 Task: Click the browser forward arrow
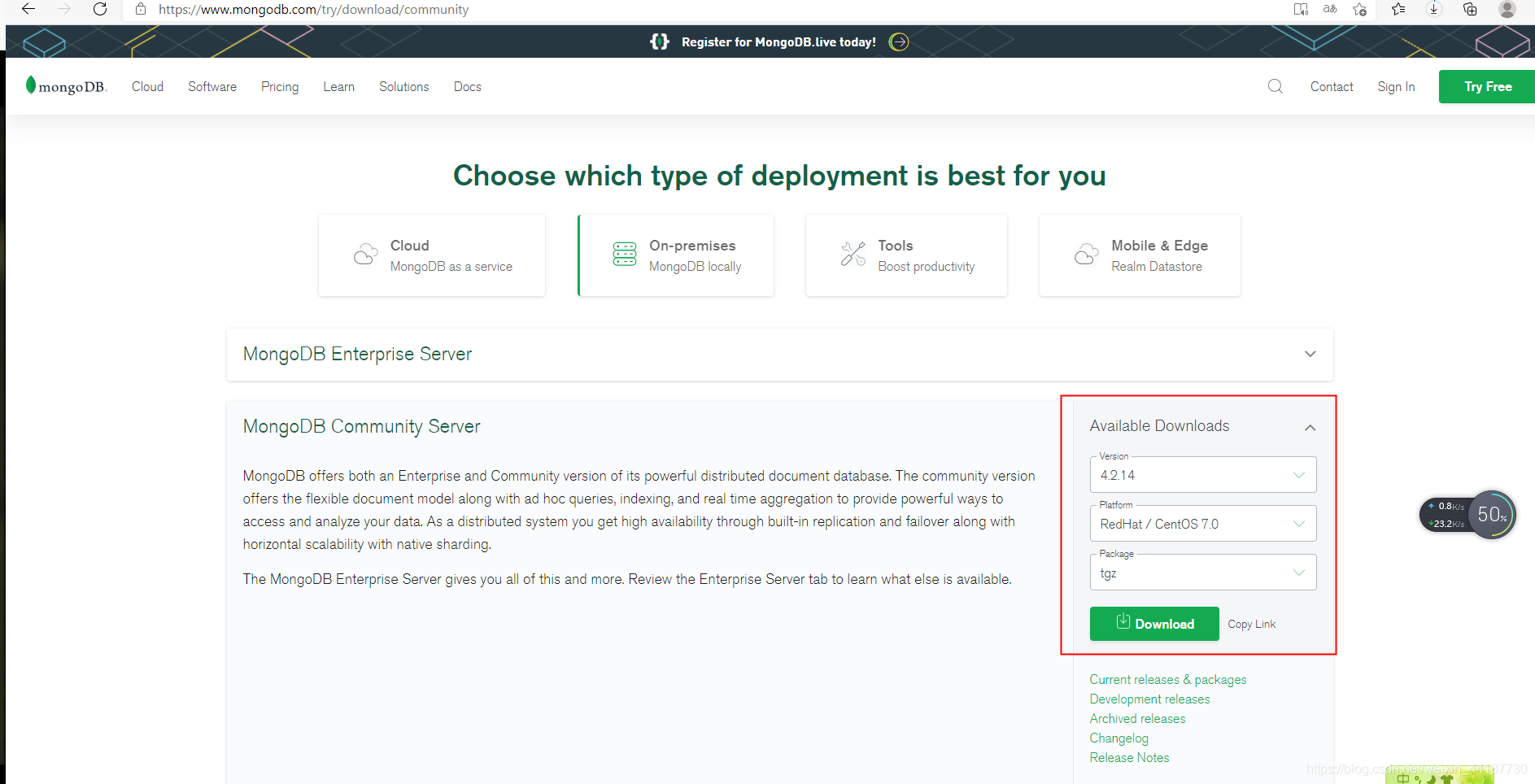[65, 9]
